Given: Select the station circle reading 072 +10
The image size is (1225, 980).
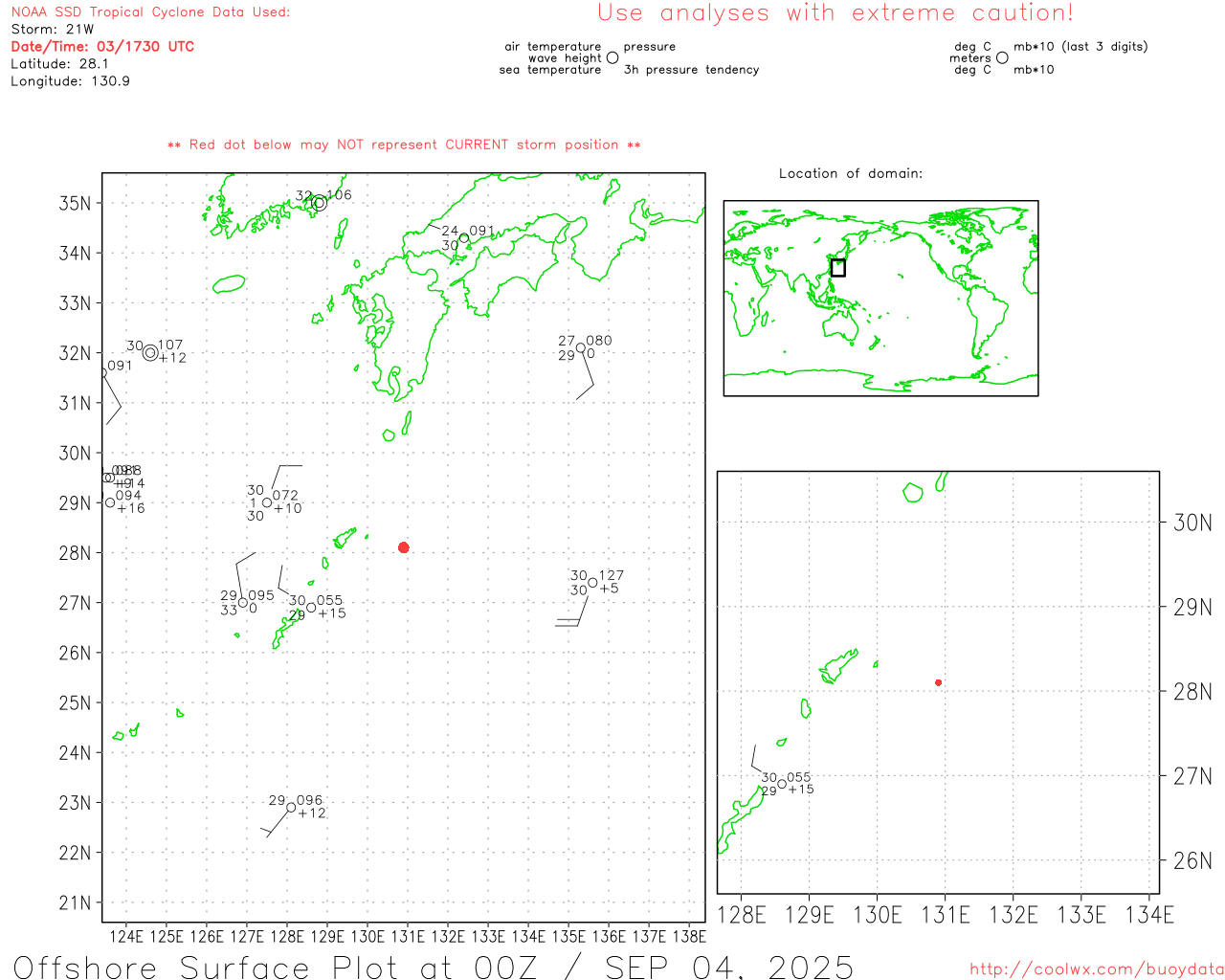Looking at the screenshot, I should [268, 502].
